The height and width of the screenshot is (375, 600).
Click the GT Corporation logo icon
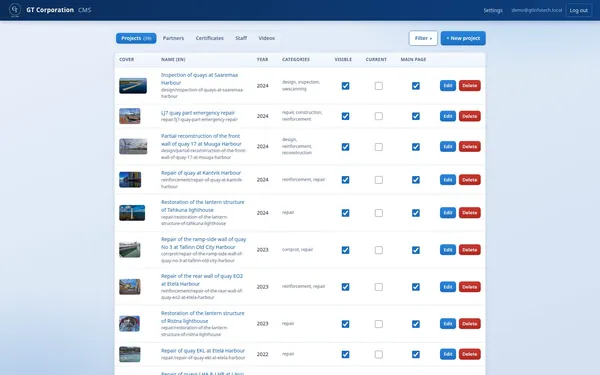click(x=15, y=10)
